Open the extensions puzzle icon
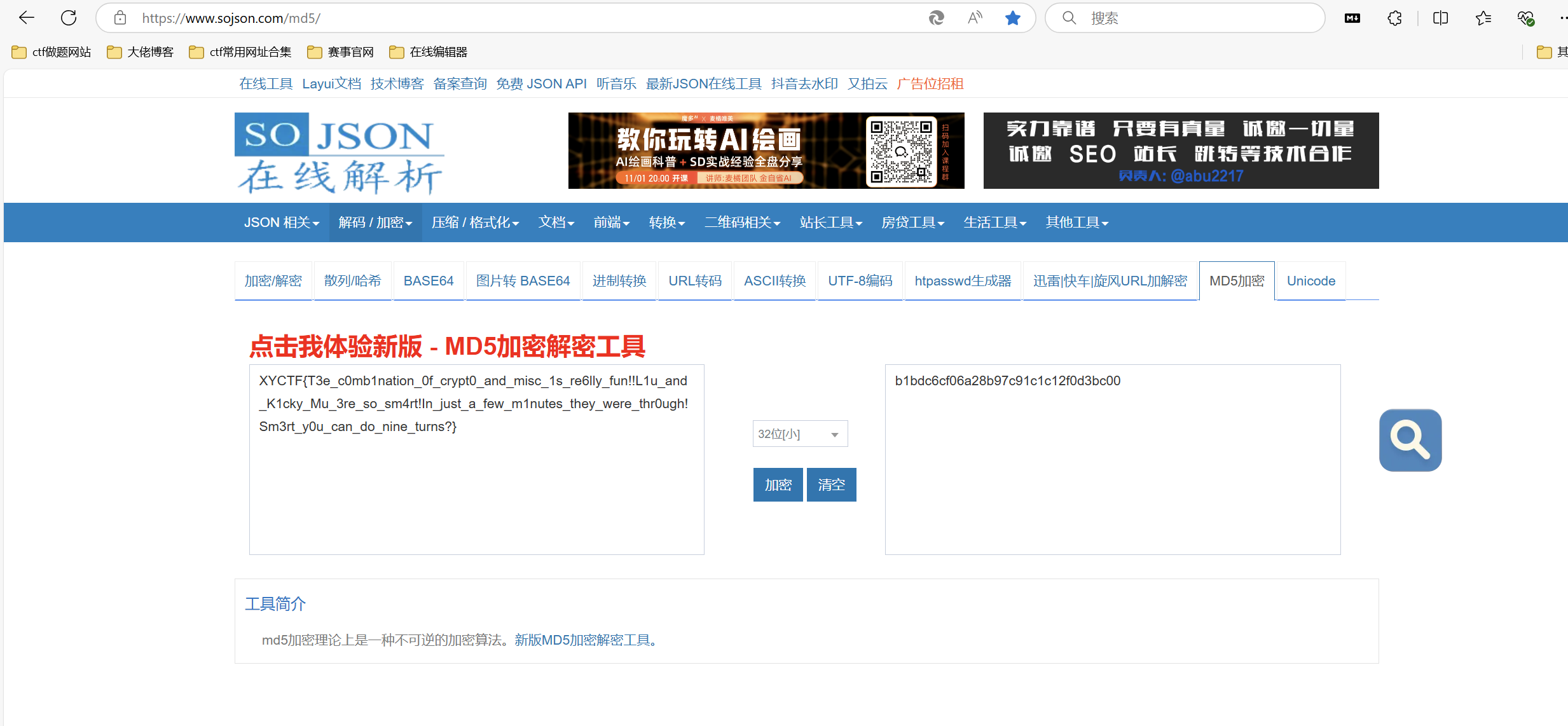Viewport: 1568px width, 726px height. click(1394, 18)
